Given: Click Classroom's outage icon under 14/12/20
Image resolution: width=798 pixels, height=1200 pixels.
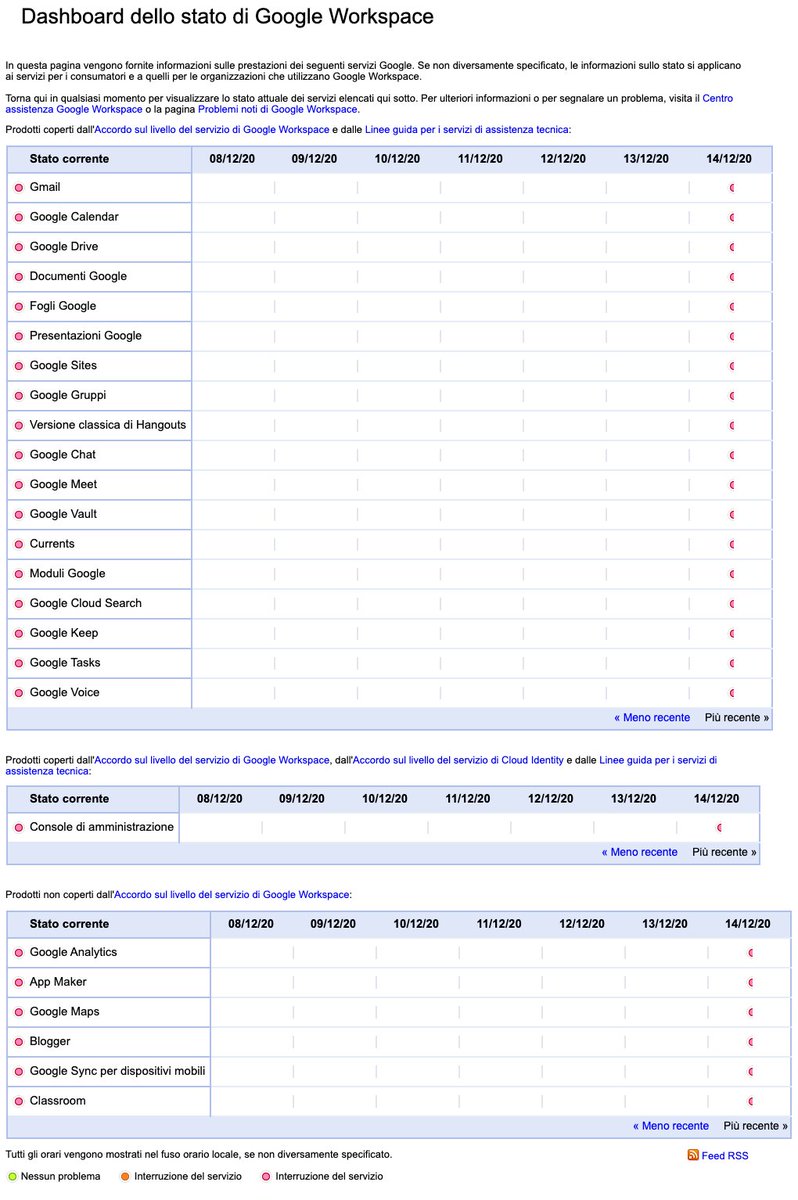Looking at the screenshot, I should click(x=750, y=1102).
